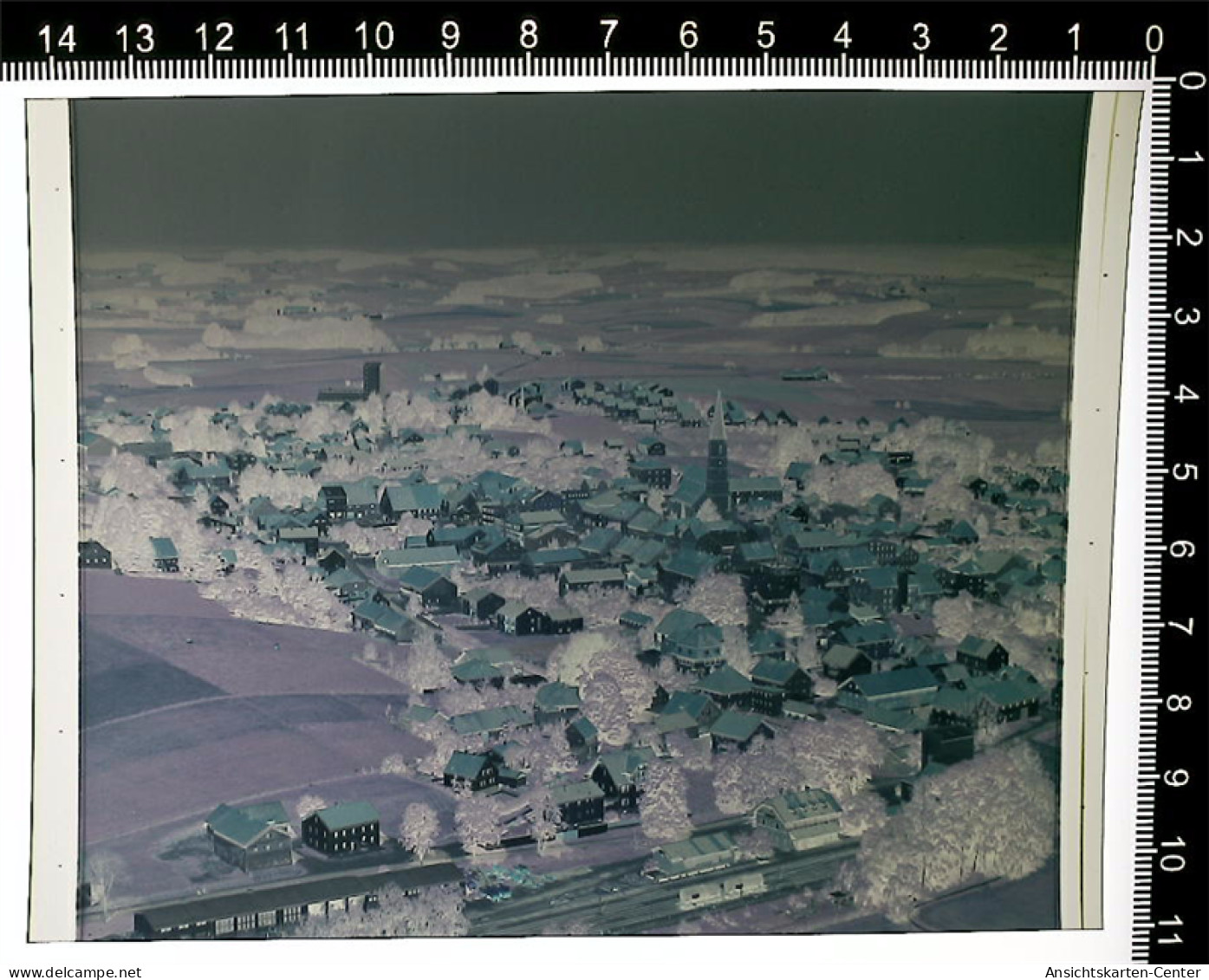Select number 0 on the top ruler
Screen dimensions: 1209x980
(x=1154, y=38)
